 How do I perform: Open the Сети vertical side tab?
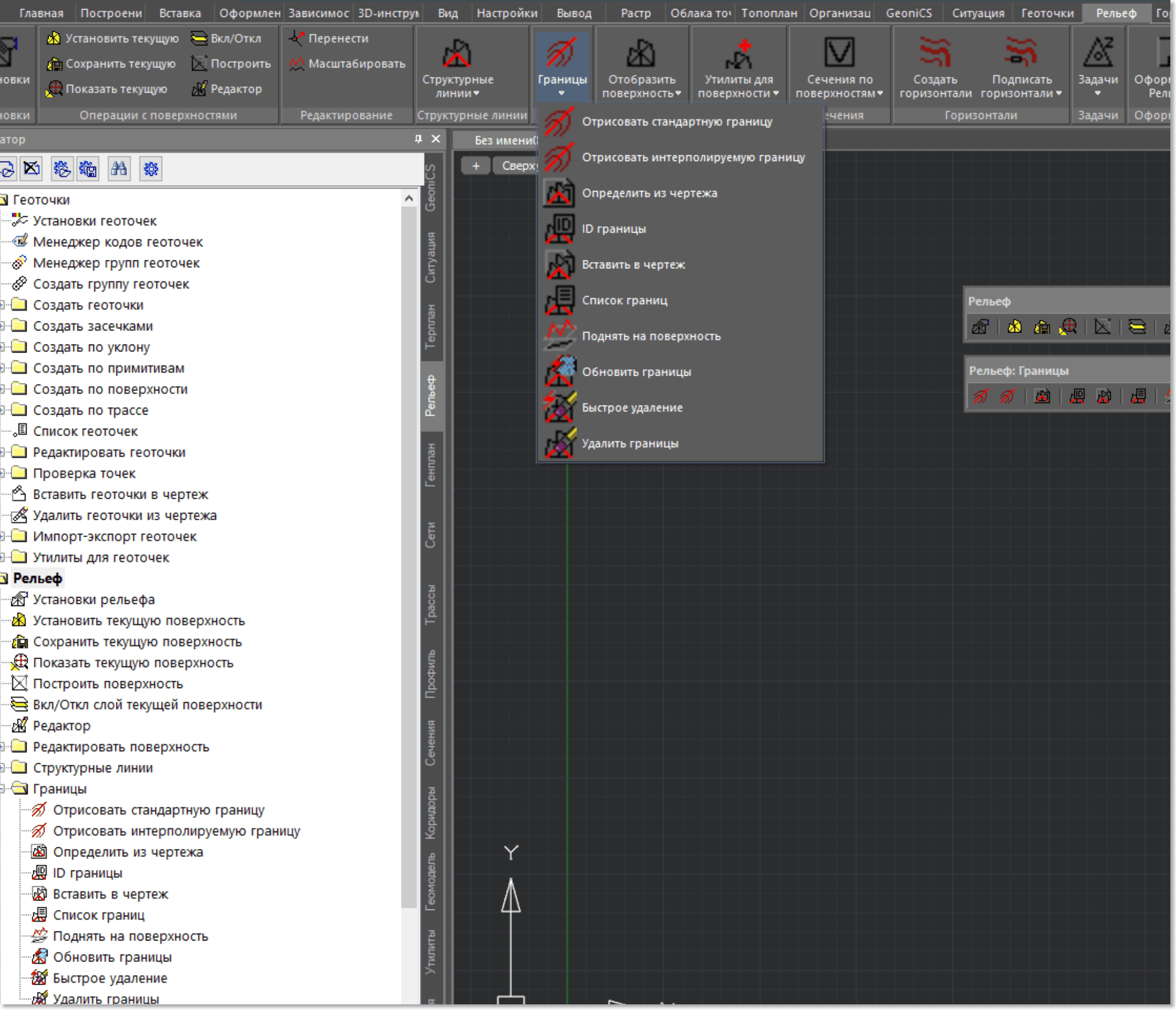(431, 535)
